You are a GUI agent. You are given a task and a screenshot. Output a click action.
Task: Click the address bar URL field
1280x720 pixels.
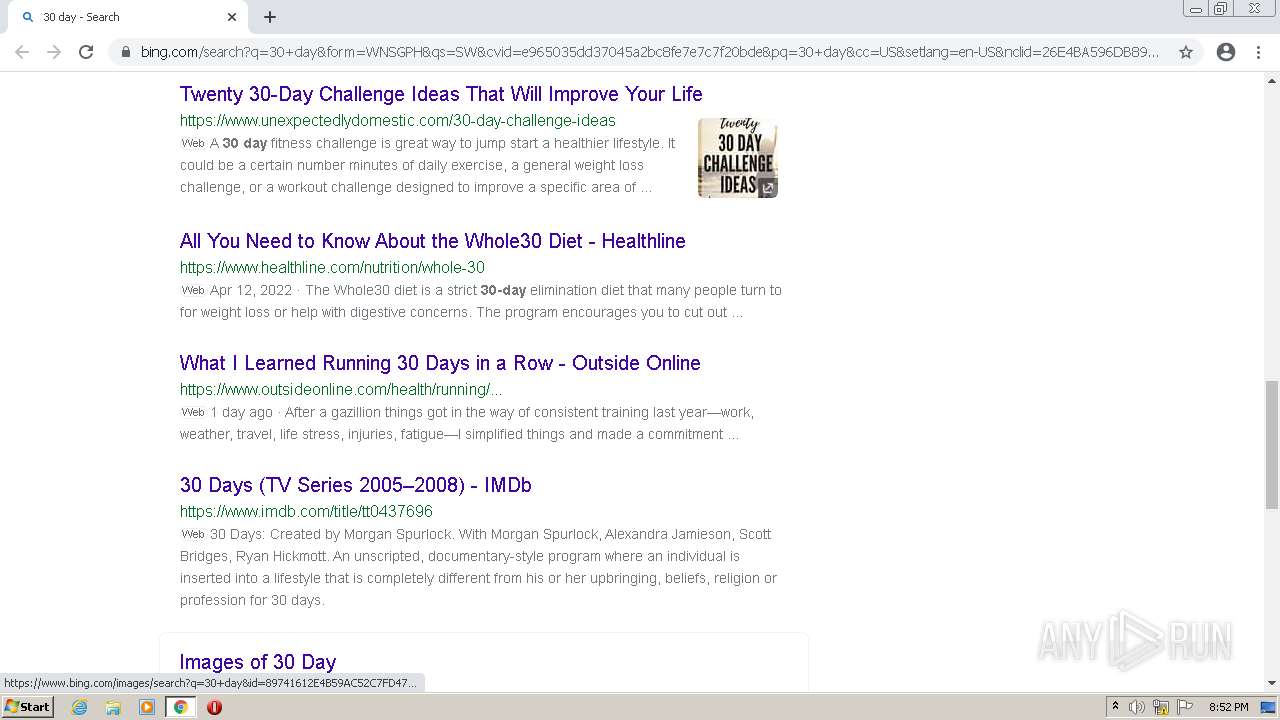point(650,52)
